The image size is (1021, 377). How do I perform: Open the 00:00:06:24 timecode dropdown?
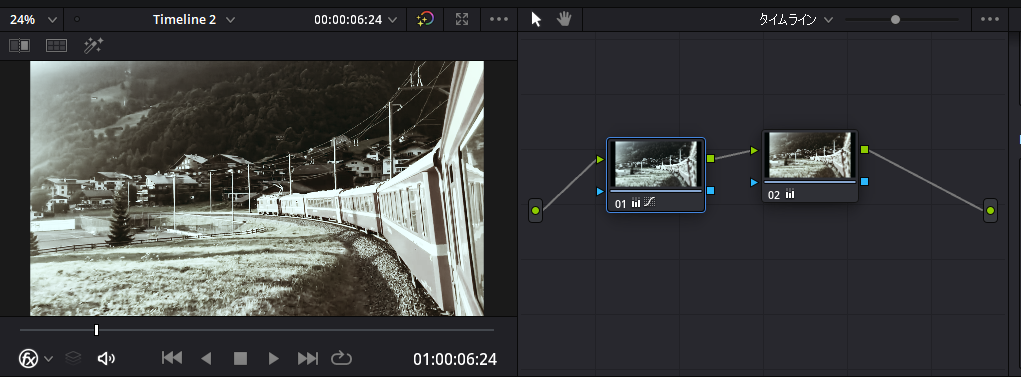tap(356, 20)
